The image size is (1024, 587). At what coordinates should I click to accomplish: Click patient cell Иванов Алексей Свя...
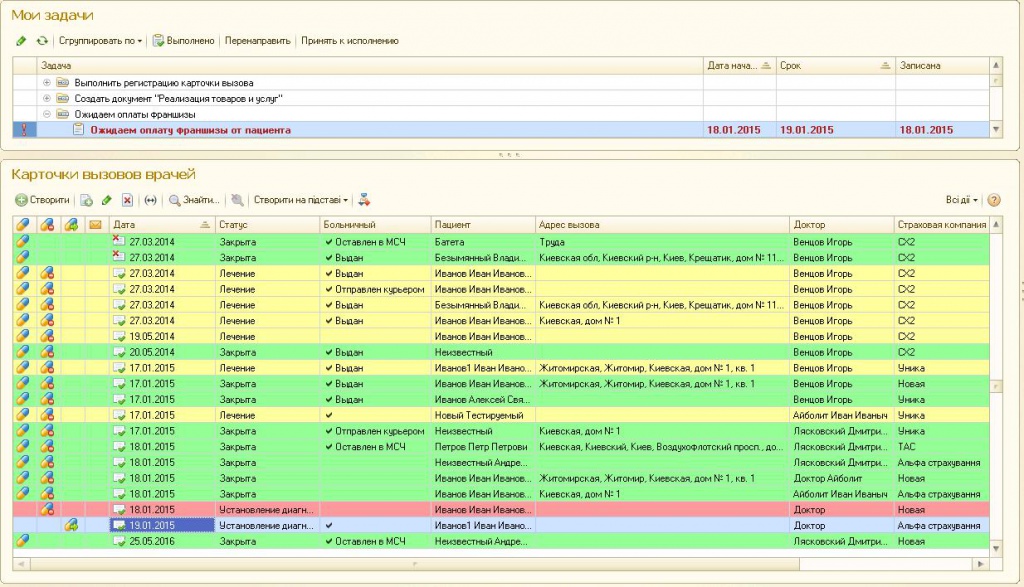tap(483, 399)
